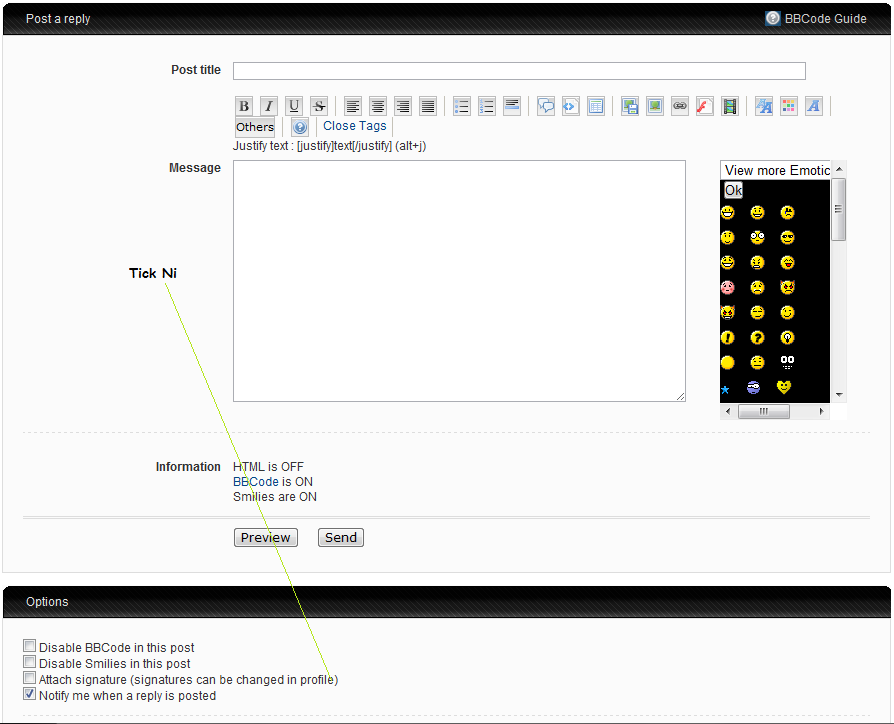Image resolution: width=894 pixels, height=724 pixels.
Task: Insert the yellow heart smiley
Action: point(784,388)
